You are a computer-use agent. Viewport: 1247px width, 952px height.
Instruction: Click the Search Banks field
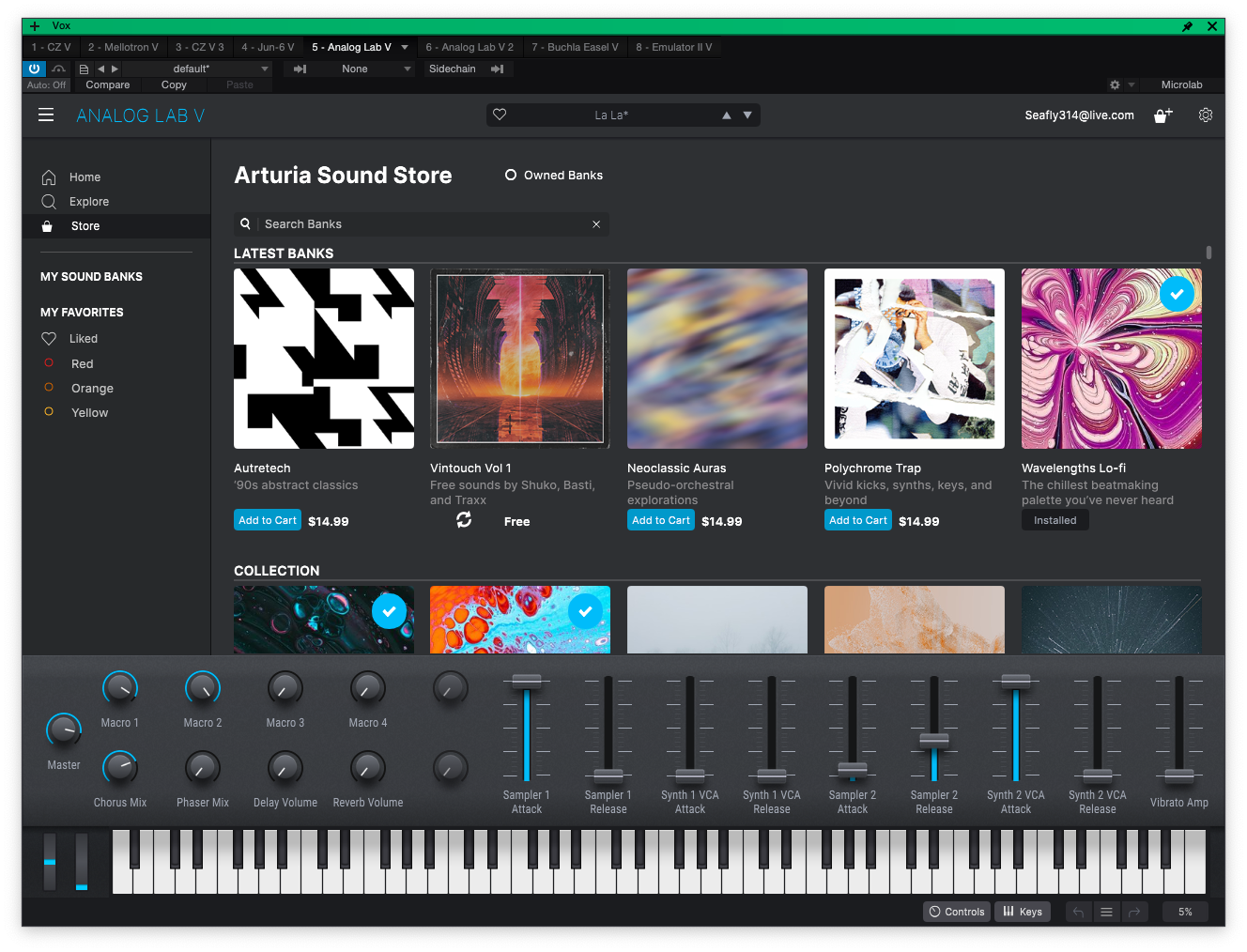(422, 224)
